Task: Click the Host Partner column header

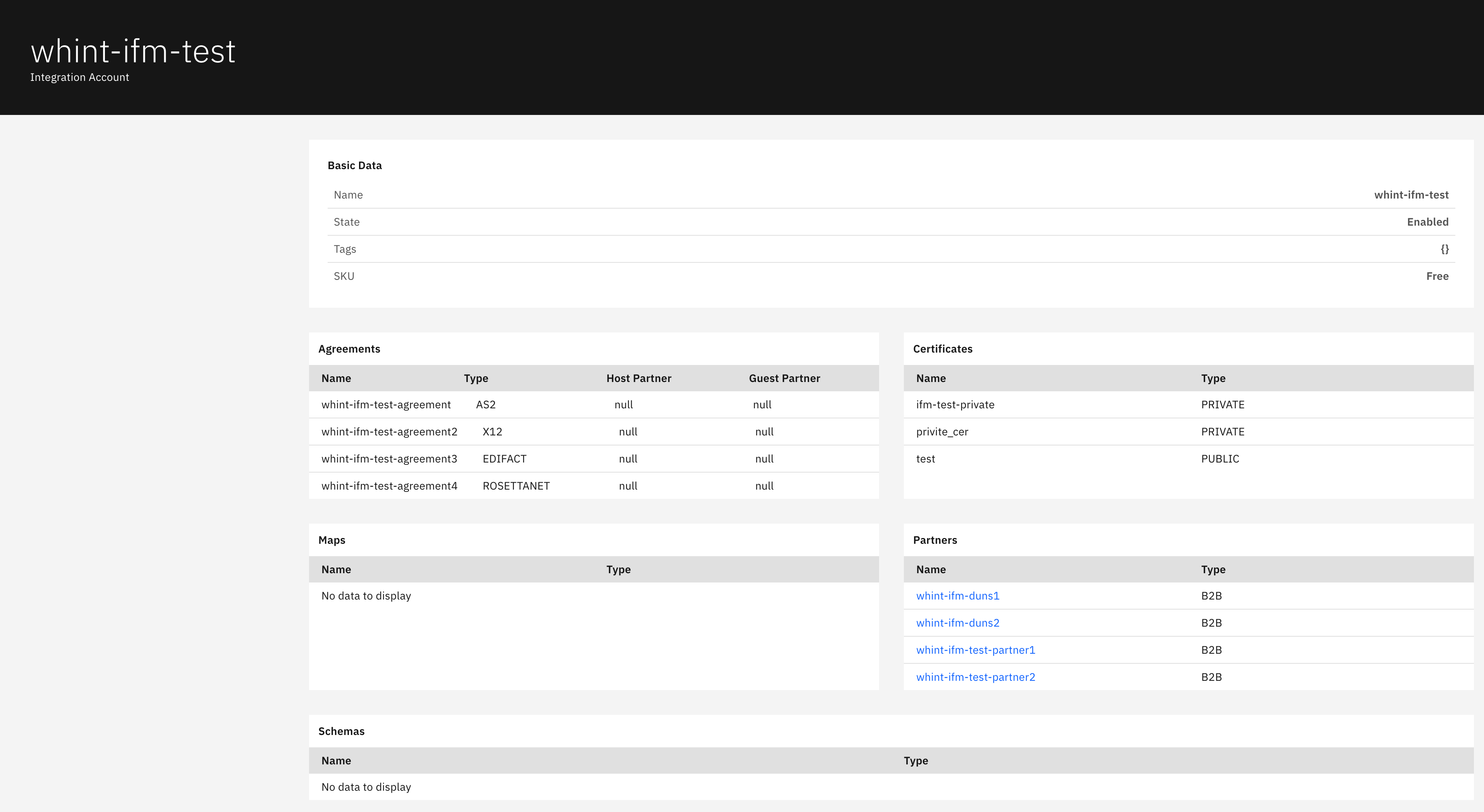Action: point(638,378)
